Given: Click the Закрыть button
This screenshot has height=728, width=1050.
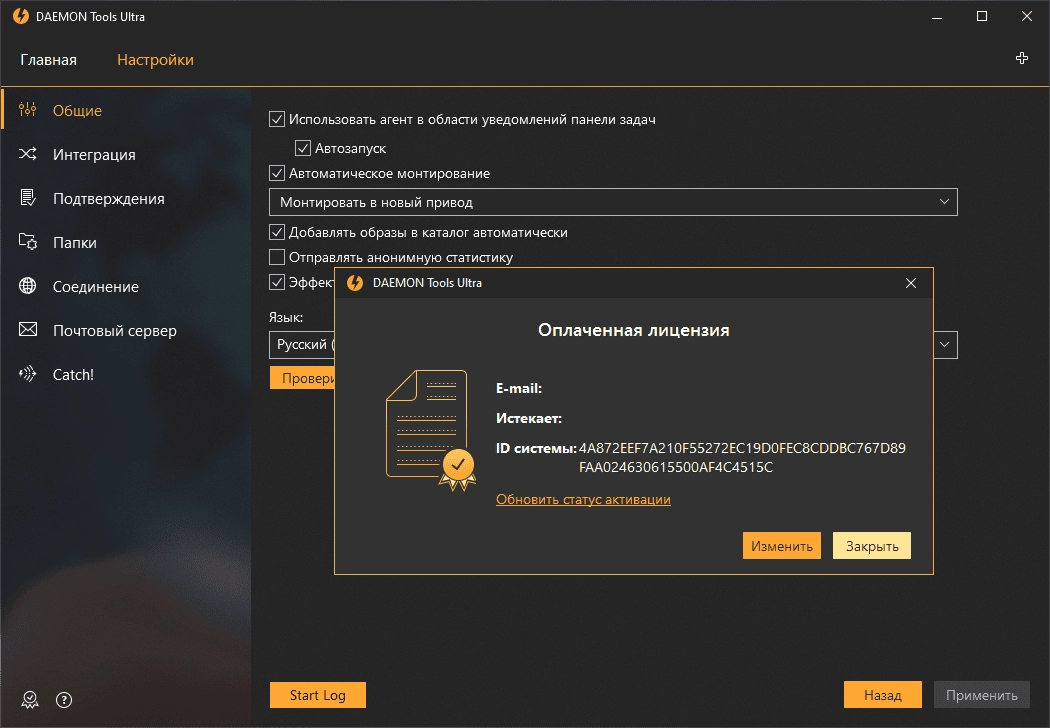Looking at the screenshot, I should tap(872, 546).
